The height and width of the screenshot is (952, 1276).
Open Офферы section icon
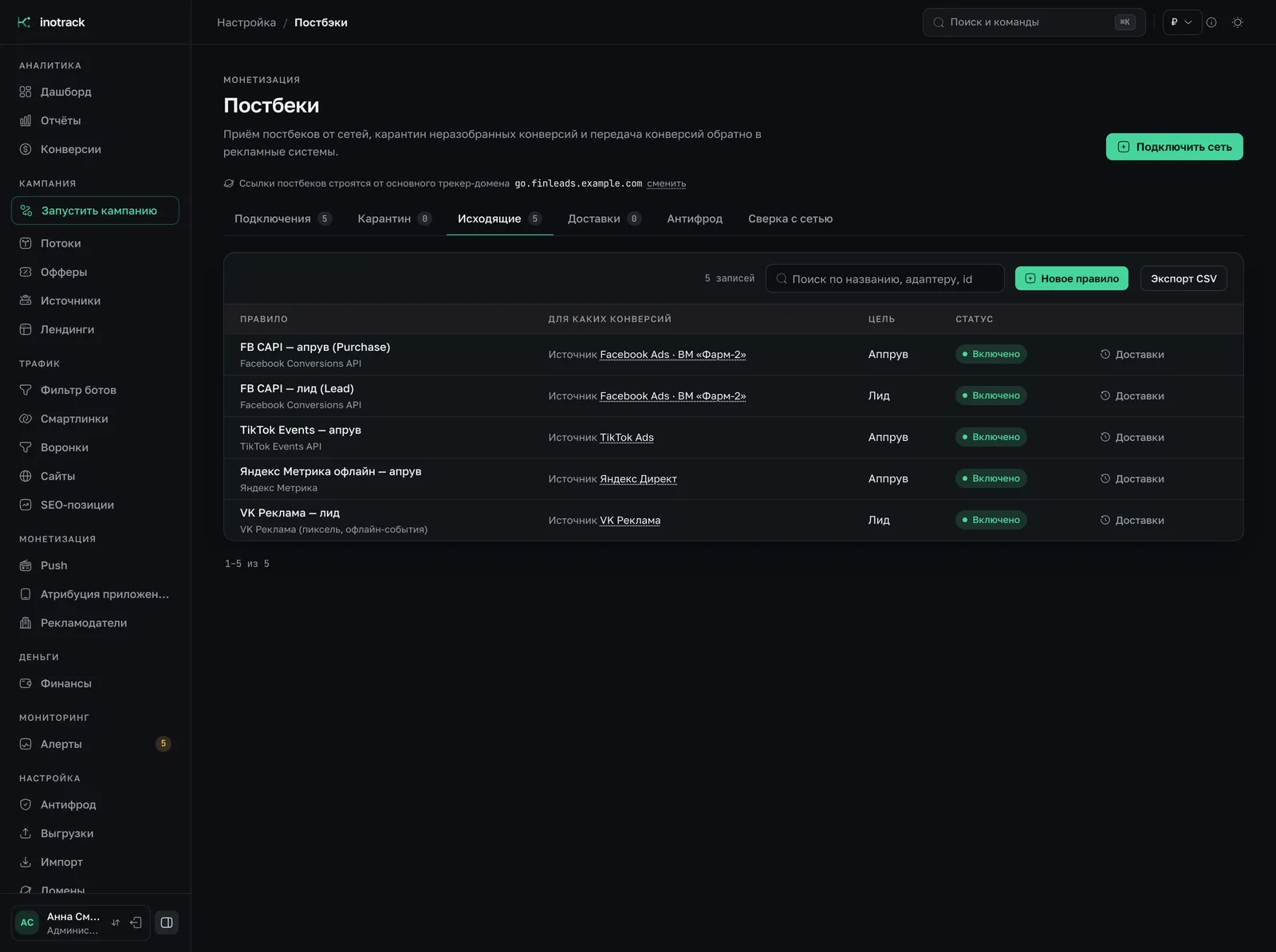point(26,272)
